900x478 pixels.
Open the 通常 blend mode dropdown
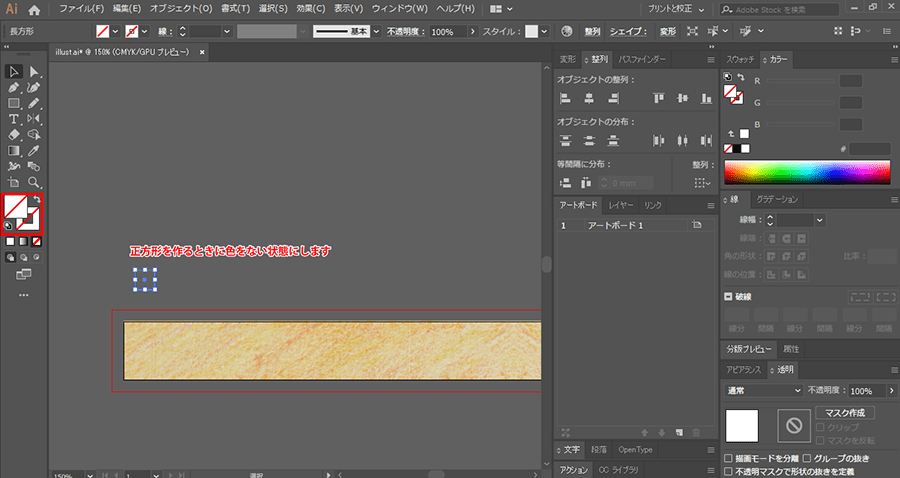763,390
